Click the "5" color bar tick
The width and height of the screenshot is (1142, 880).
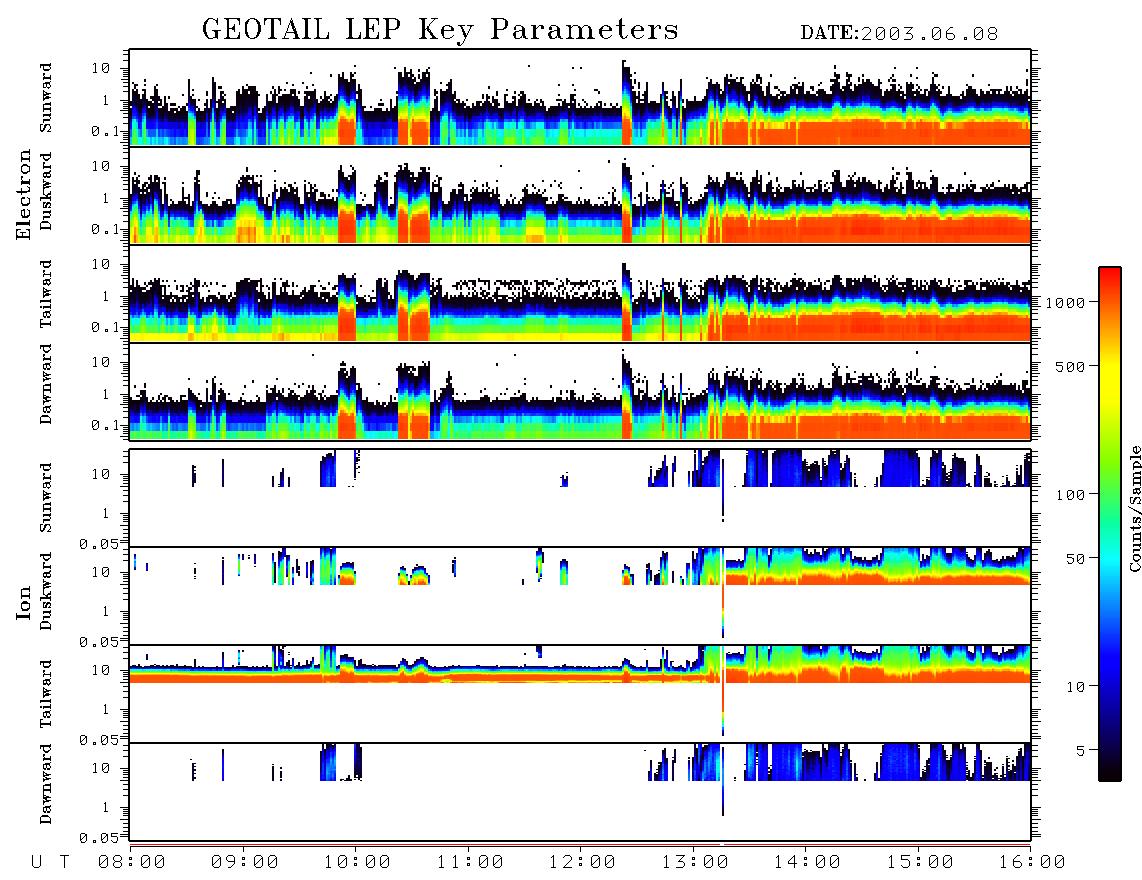[1080, 751]
